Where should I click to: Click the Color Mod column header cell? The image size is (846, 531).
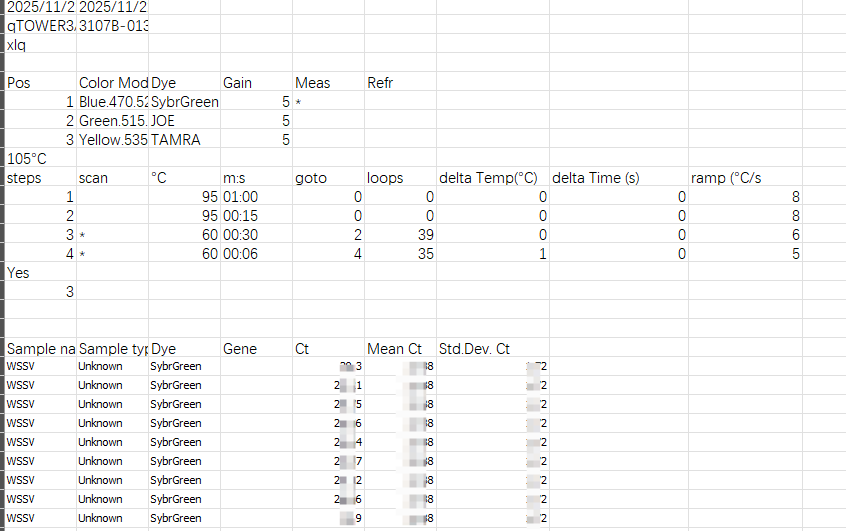coord(112,82)
